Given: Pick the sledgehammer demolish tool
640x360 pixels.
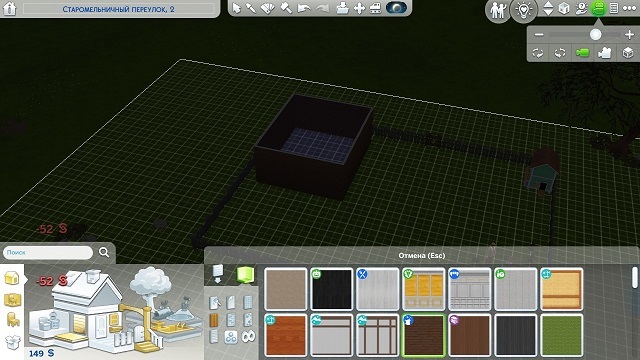Looking at the screenshot, I should (286, 8).
